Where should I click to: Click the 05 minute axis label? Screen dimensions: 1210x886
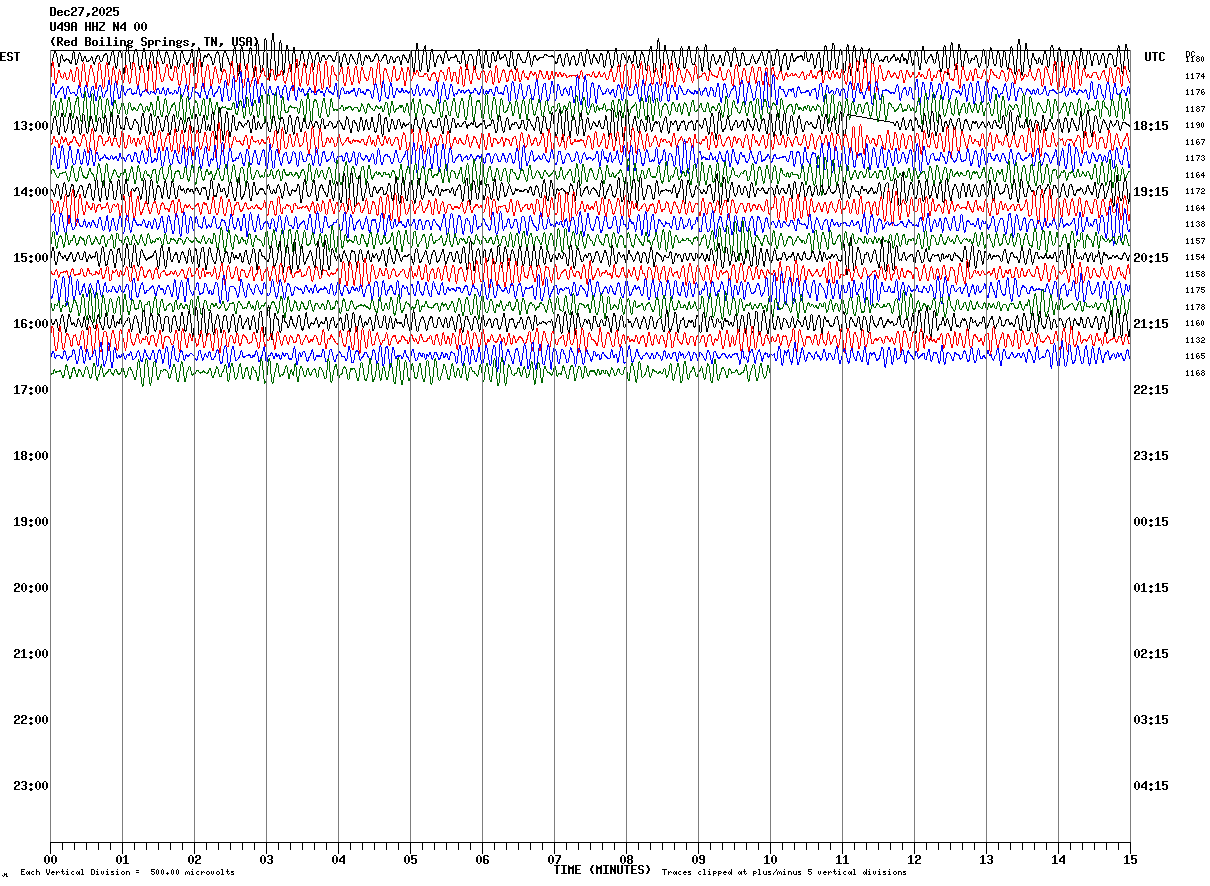click(x=410, y=859)
